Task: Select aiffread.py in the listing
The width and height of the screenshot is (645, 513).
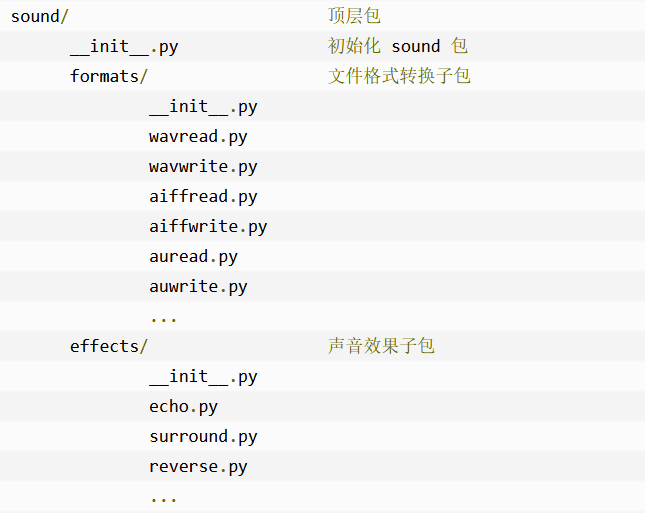Action: (203, 196)
